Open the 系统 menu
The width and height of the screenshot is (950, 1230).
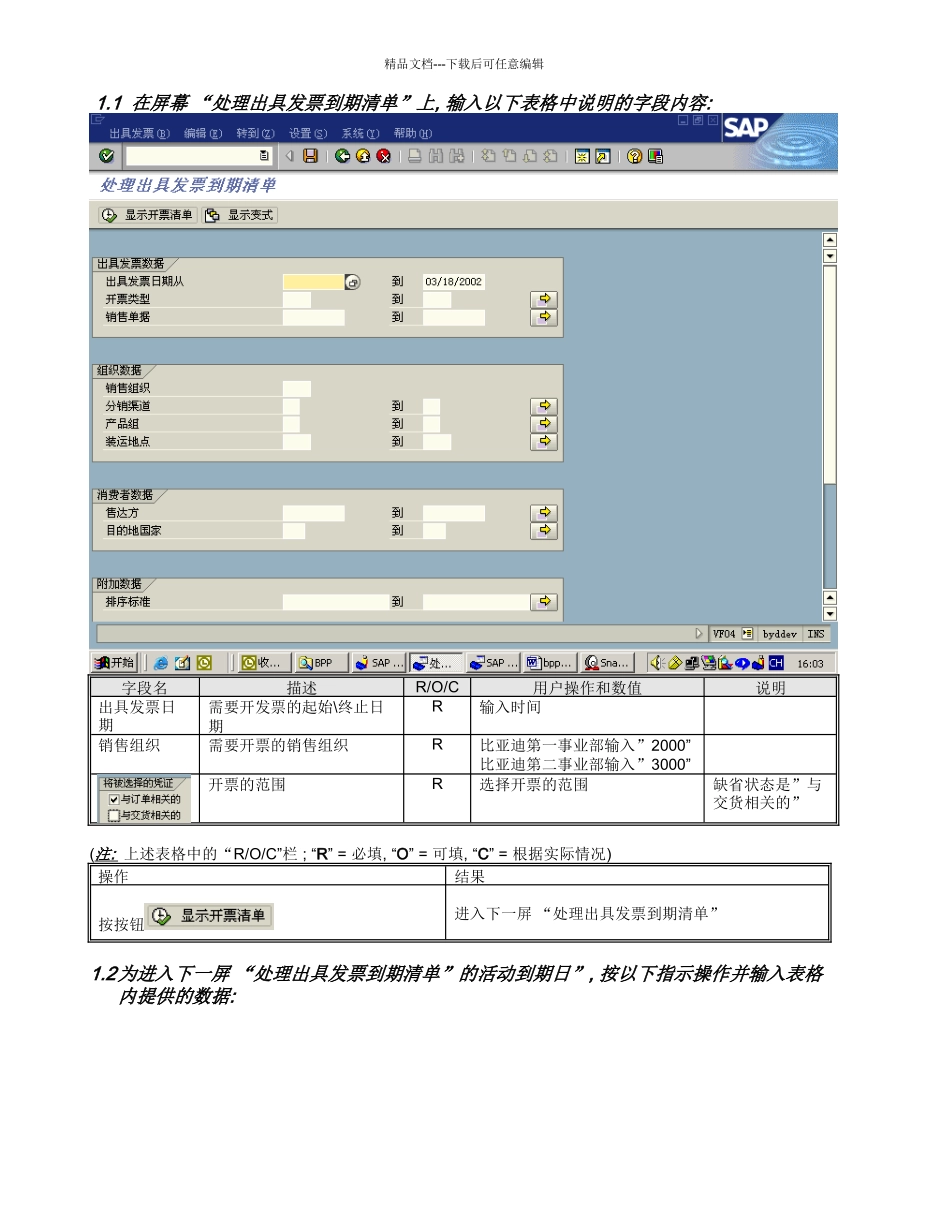(x=360, y=133)
